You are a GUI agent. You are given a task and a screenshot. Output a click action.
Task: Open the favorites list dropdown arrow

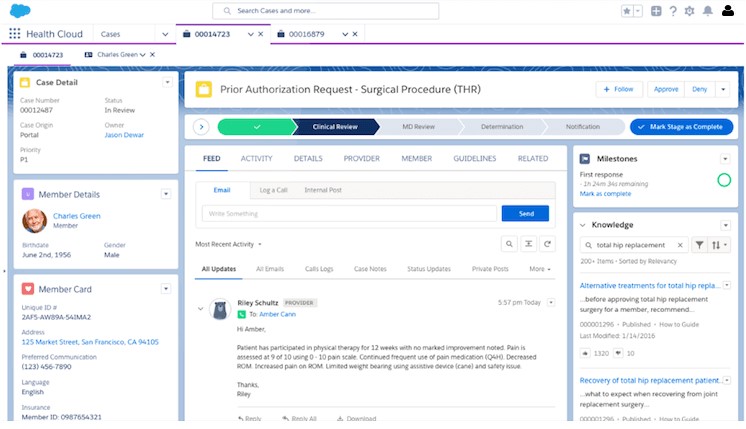pos(638,11)
